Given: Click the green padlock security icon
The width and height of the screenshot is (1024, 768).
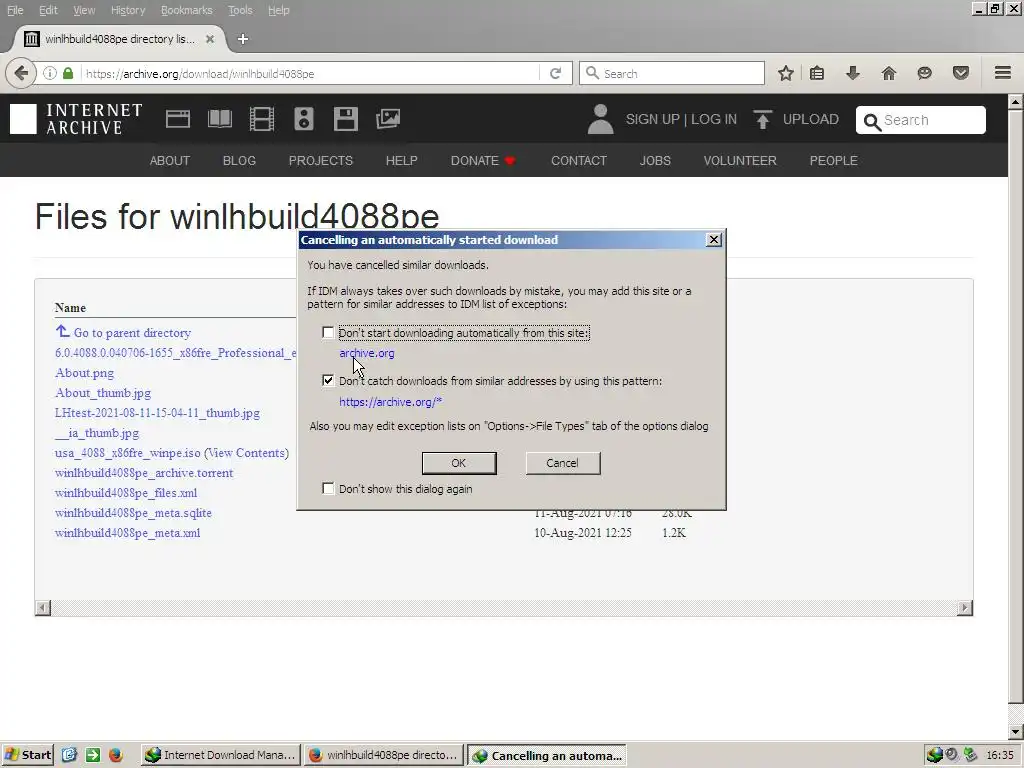Looking at the screenshot, I should click(68, 73).
